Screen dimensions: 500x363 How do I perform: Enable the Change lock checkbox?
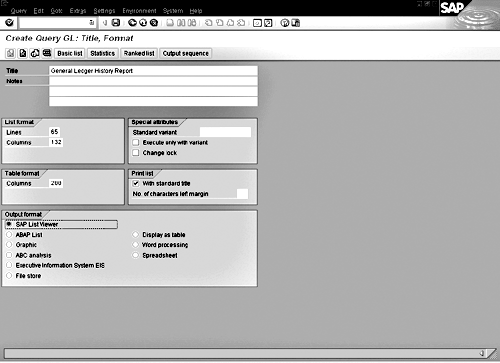136,153
